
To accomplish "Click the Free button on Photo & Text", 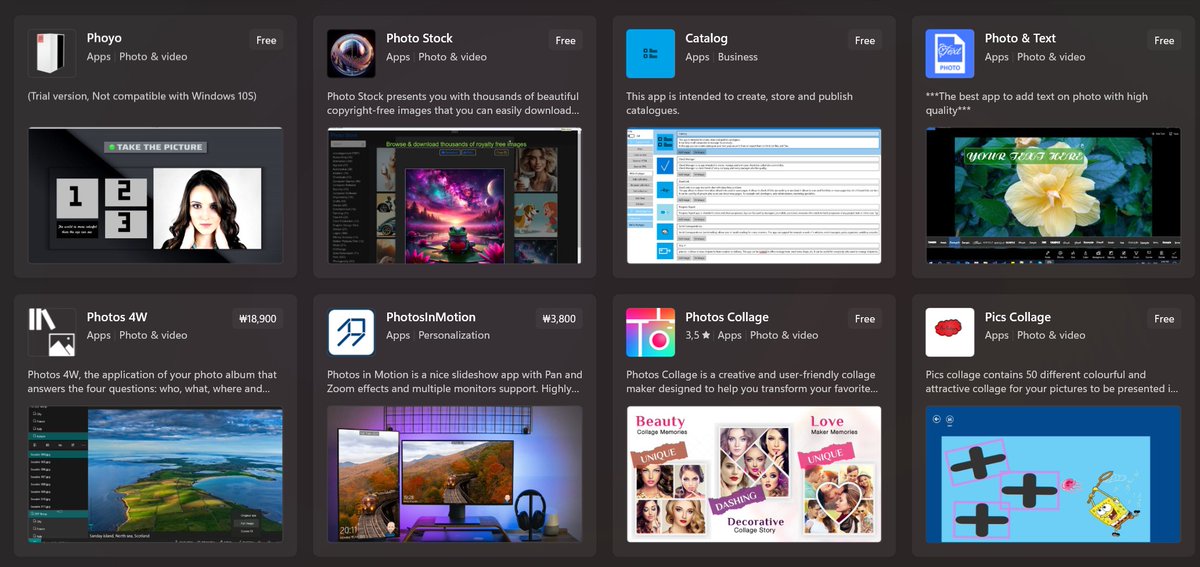I will click(x=1164, y=41).
